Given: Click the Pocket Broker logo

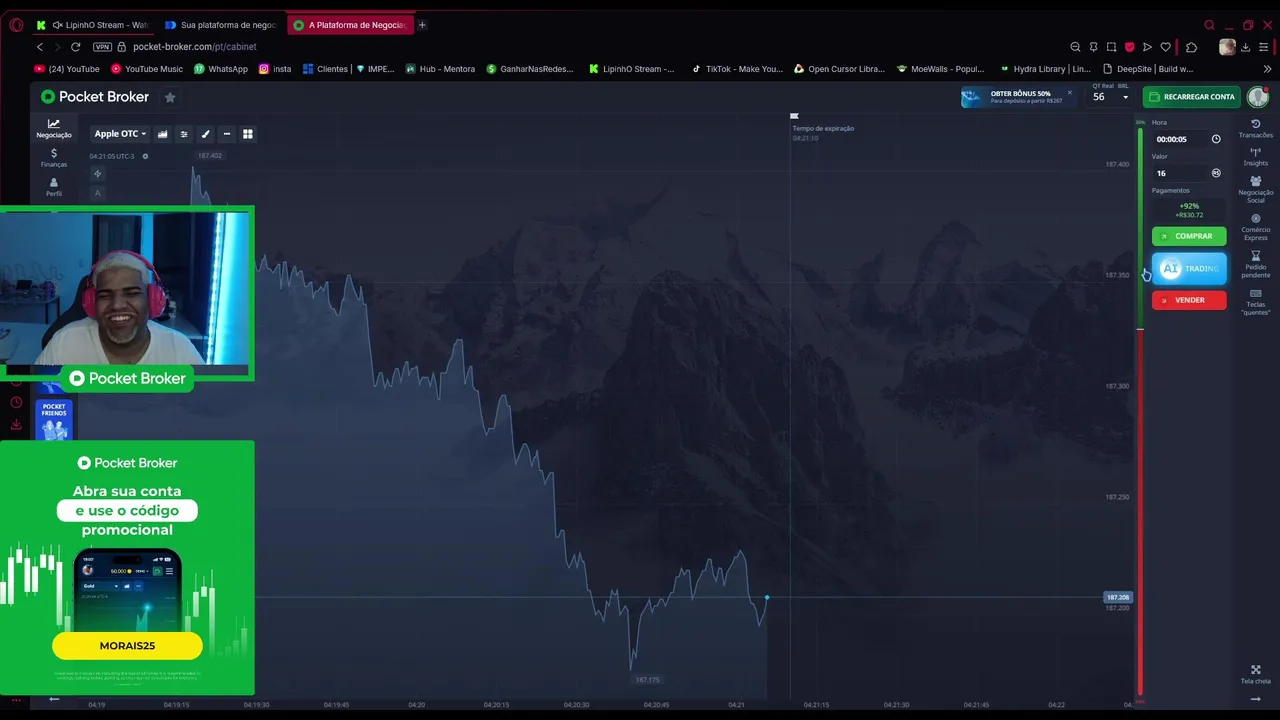Looking at the screenshot, I should 95,97.
